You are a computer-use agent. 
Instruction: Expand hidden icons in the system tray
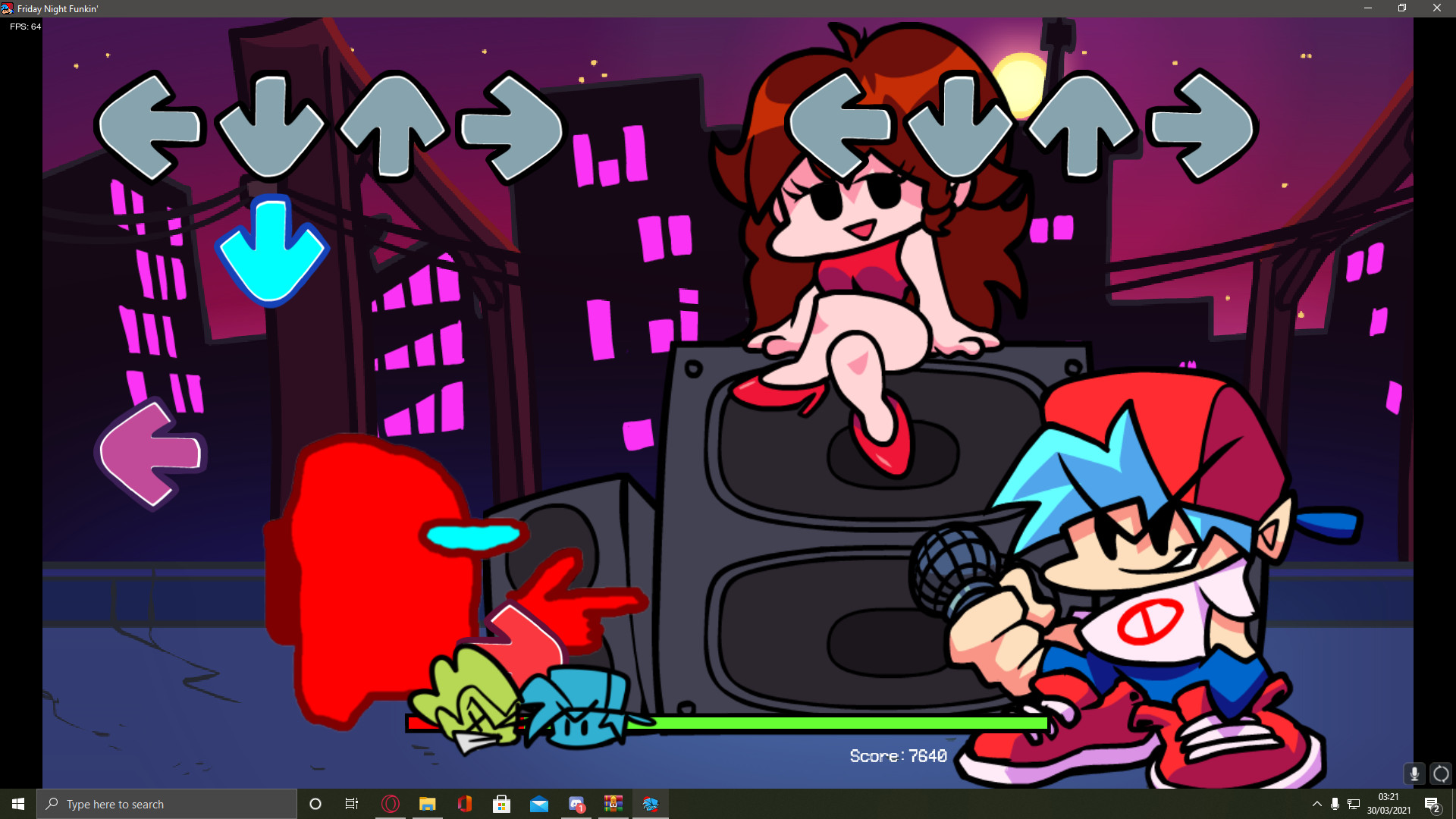point(1317,804)
